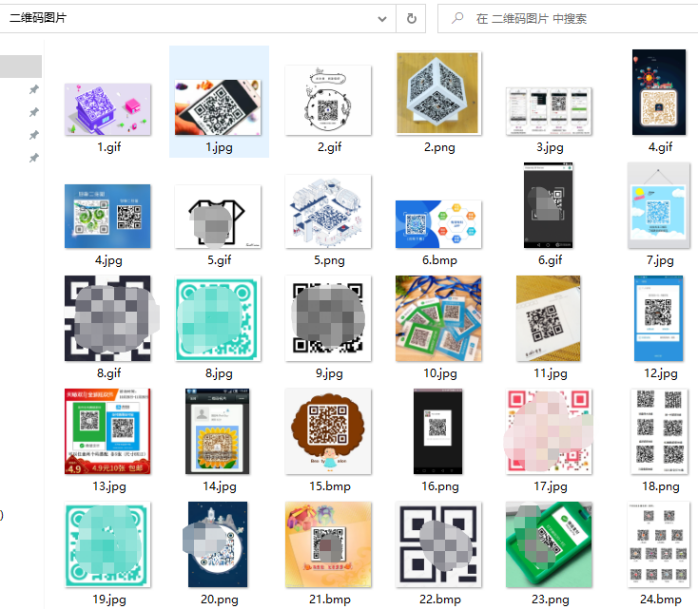Image resolution: width=698 pixels, height=610 pixels.
Task: Click the 5.png file name
Action: [329, 260]
